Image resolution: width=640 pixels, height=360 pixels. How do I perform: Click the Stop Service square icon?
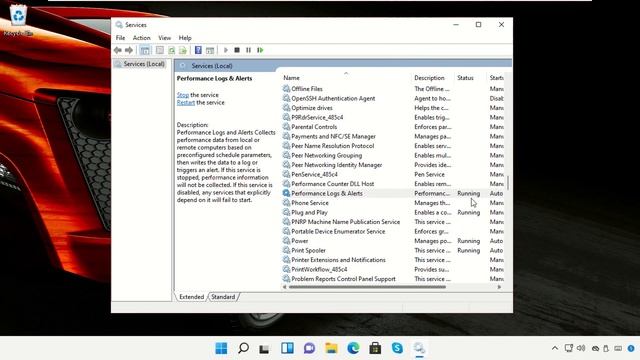tap(237, 50)
